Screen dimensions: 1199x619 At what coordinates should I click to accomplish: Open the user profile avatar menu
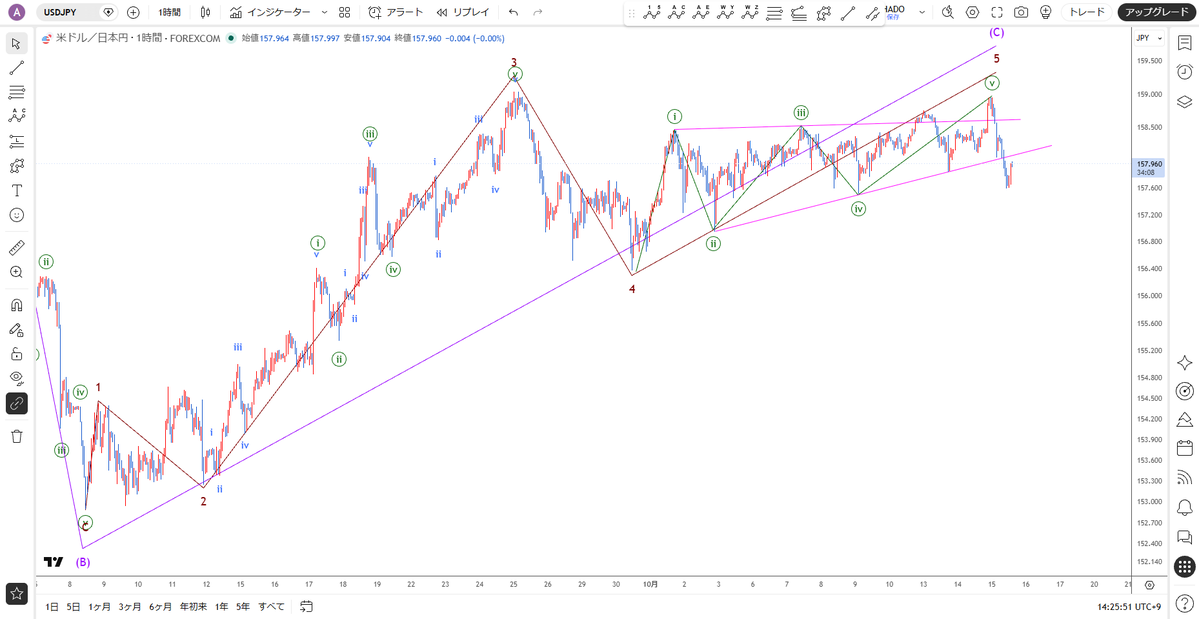click(x=18, y=12)
